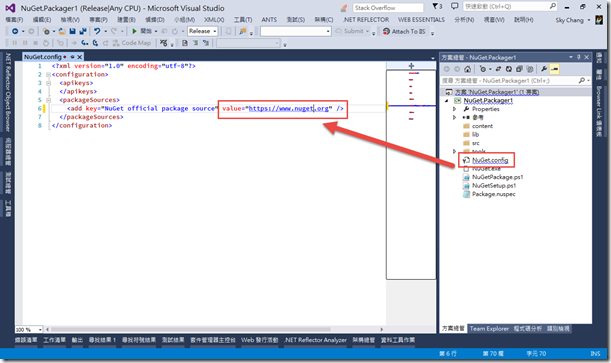
Task: Open .NET Reflector Object Browser side tab
Action: (x=7, y=92)
